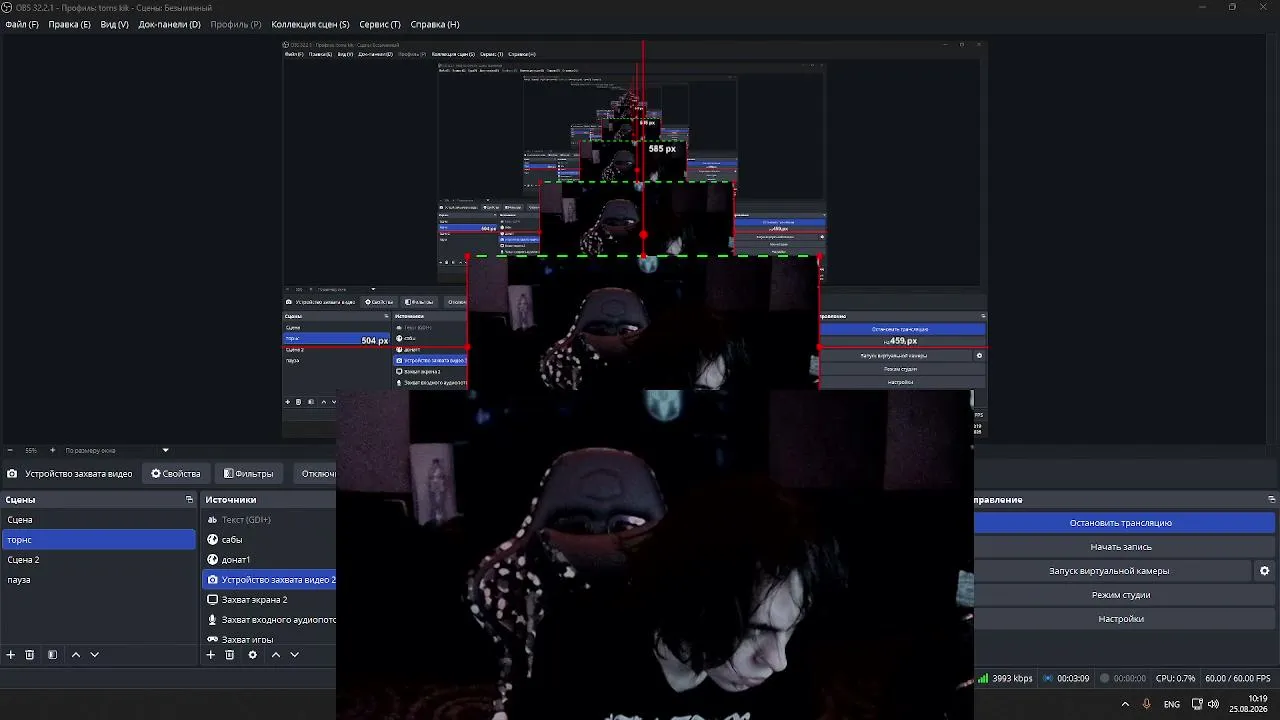1280x720 pixels.
Task: Open source Фильтры filters button
Action: tap(248, 474)
